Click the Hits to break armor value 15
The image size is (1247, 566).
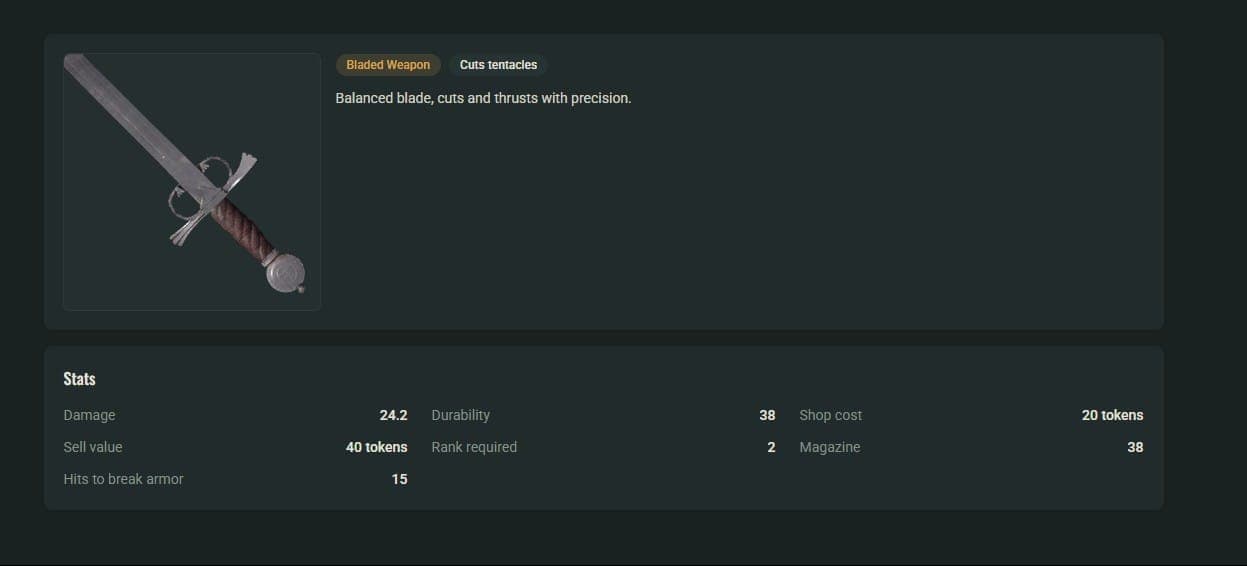coord(399,479)
